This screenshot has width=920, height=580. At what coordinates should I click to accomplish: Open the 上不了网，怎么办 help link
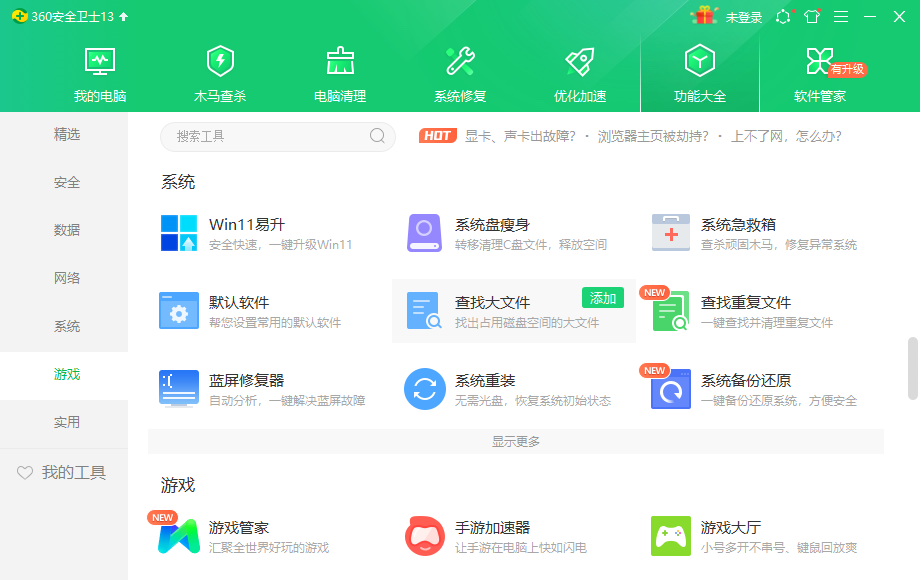coord(769,136)
